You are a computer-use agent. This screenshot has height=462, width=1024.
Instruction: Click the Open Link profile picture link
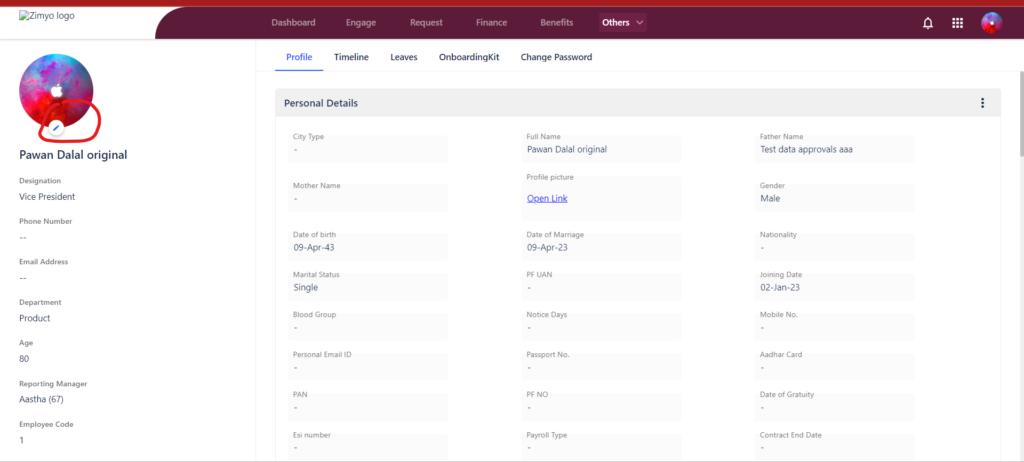(x=547, y=199)
